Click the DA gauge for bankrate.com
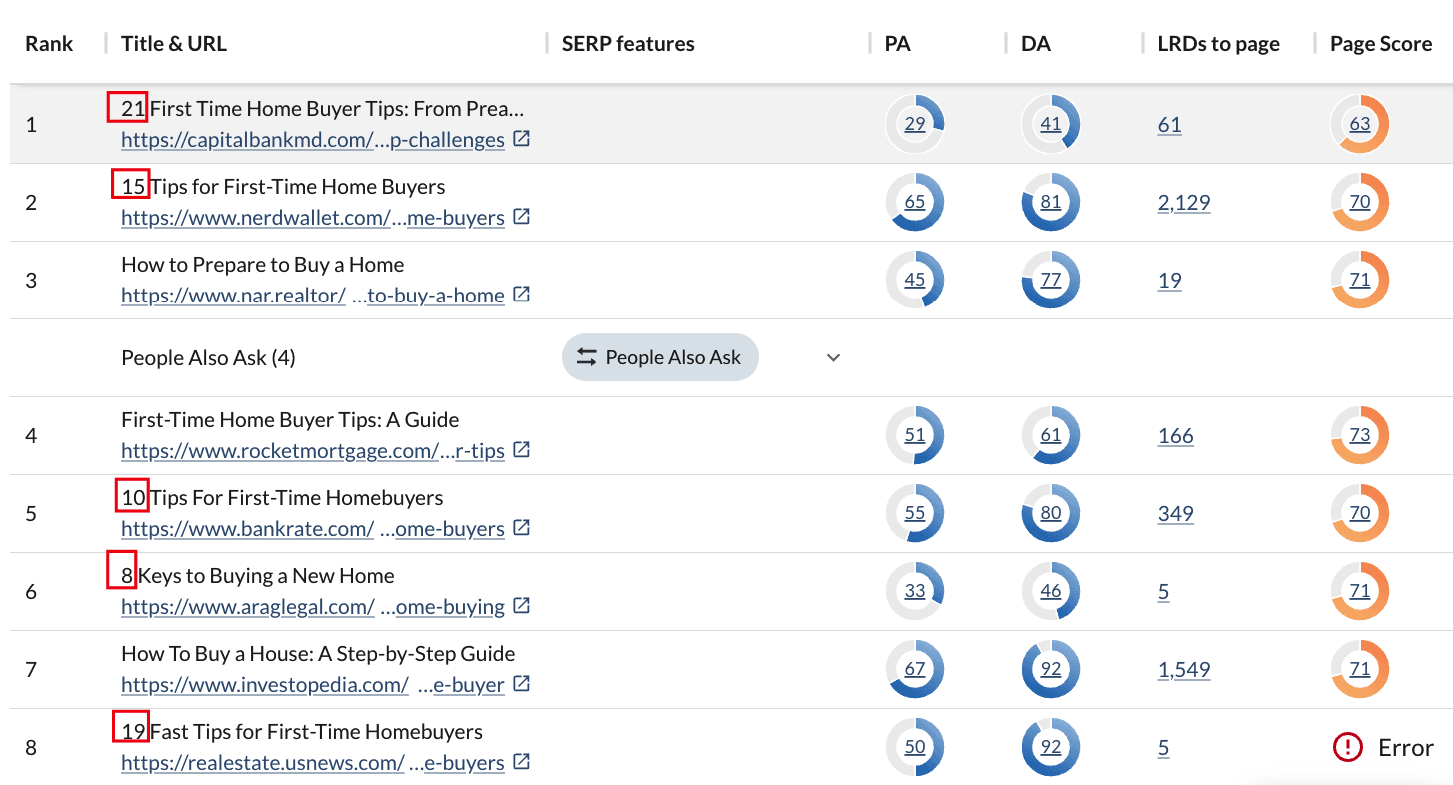The image size is (1453, 785). [1050, 513]
